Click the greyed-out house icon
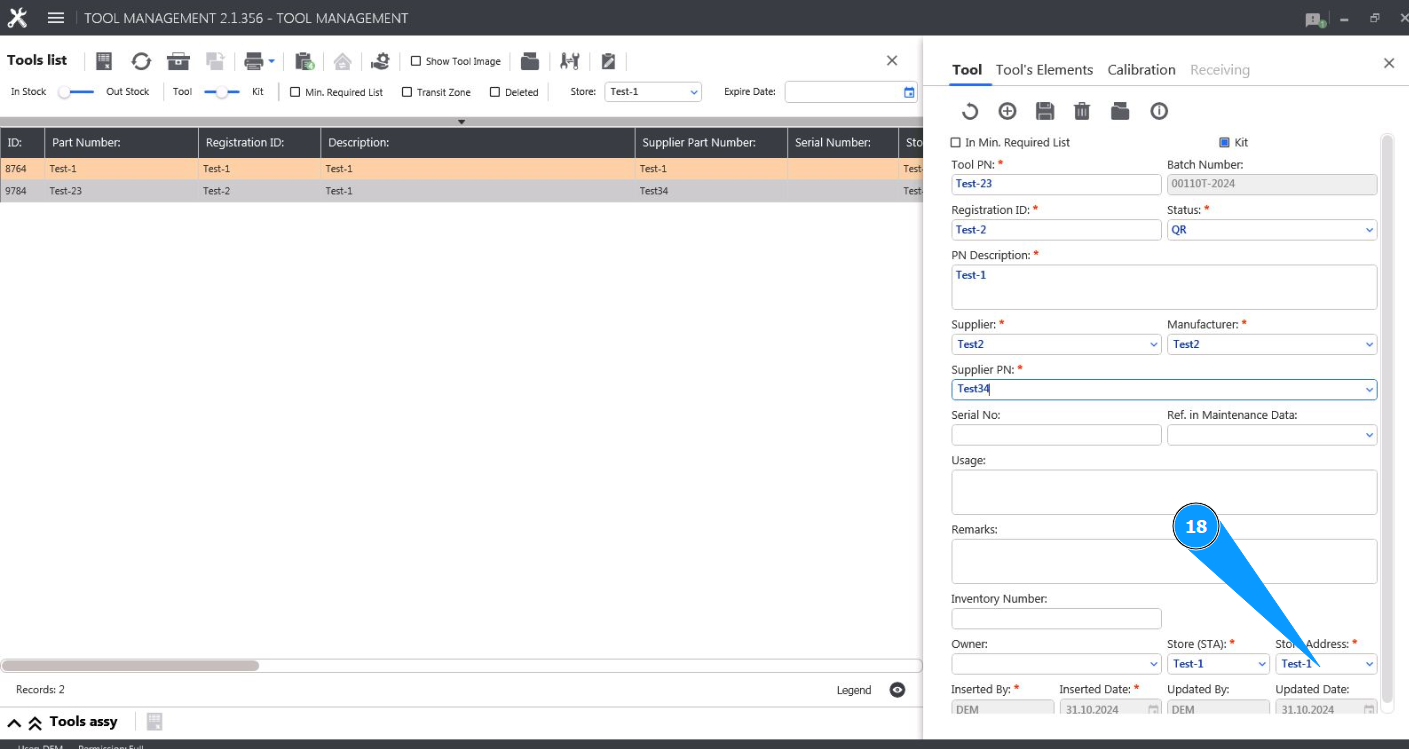This screenshot has width=1409, height=749. click(342, 61)
